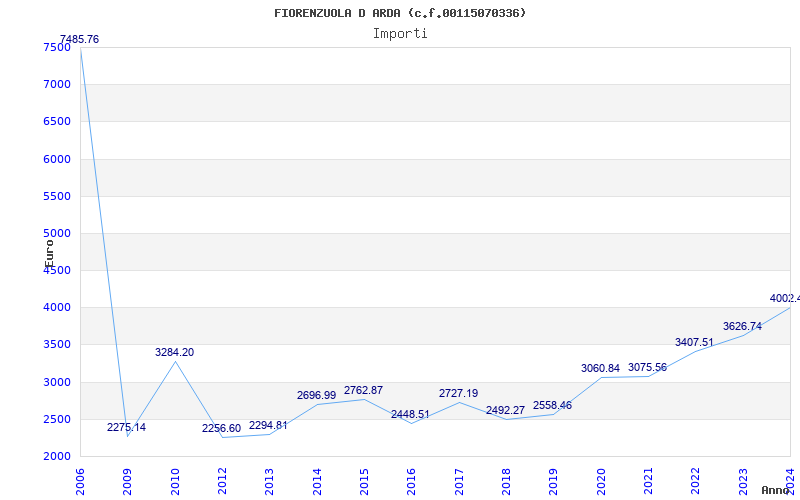This screenshot has height=500, width=800.
Task: Click x-axis year 2010
Action: pos(175,482)
